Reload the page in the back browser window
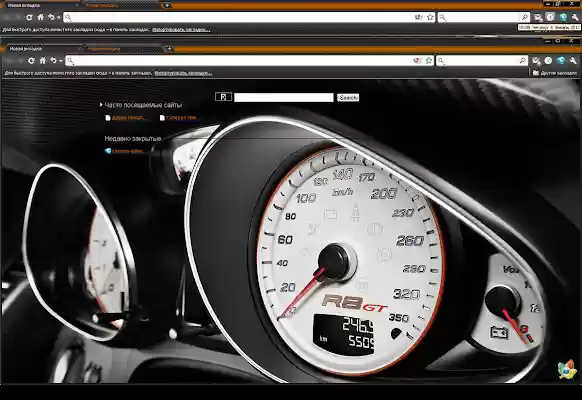Screen dimensions: 582x400 (29, 17)
